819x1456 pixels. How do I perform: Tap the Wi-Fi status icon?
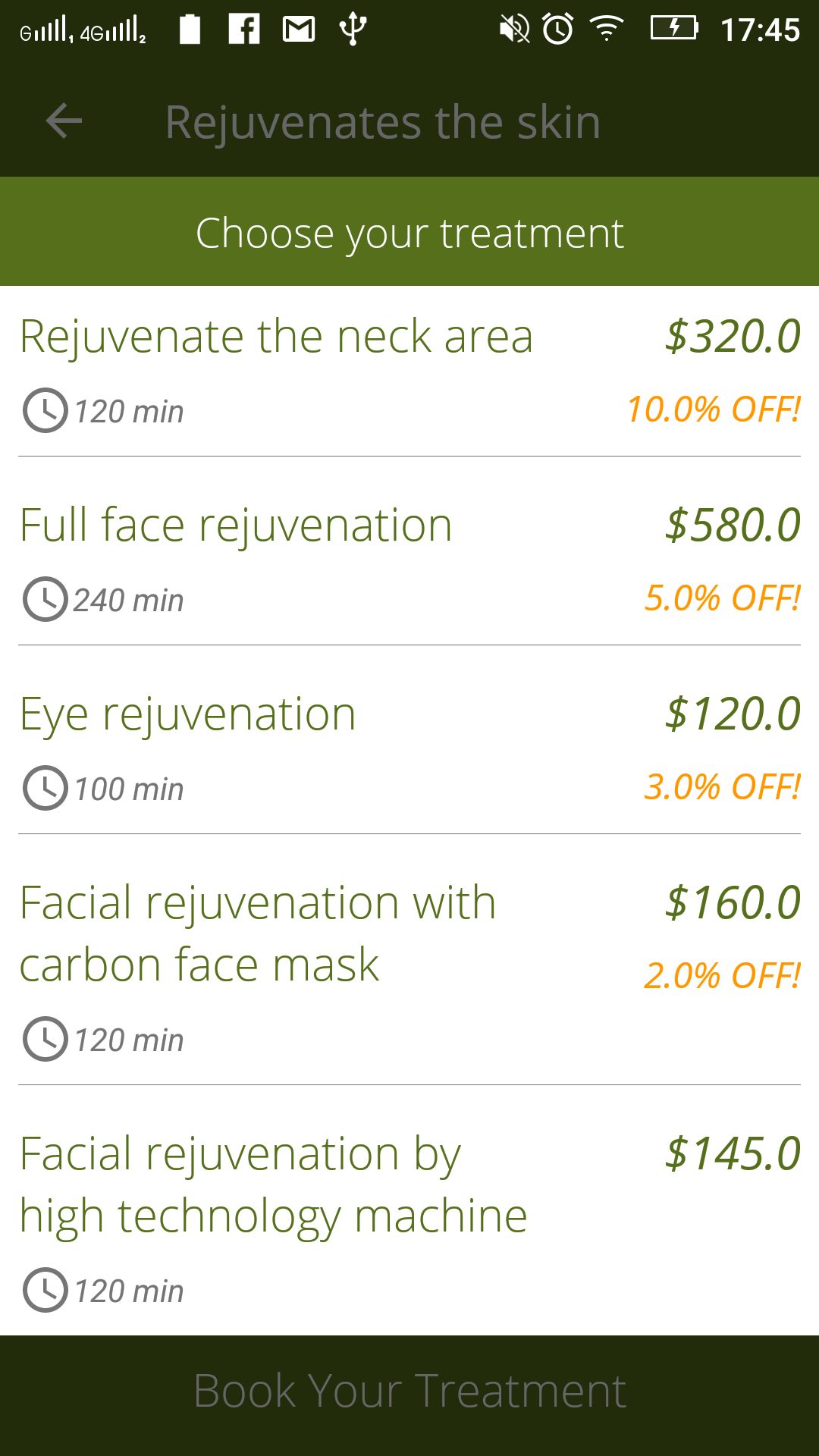[x=607, y=30]
